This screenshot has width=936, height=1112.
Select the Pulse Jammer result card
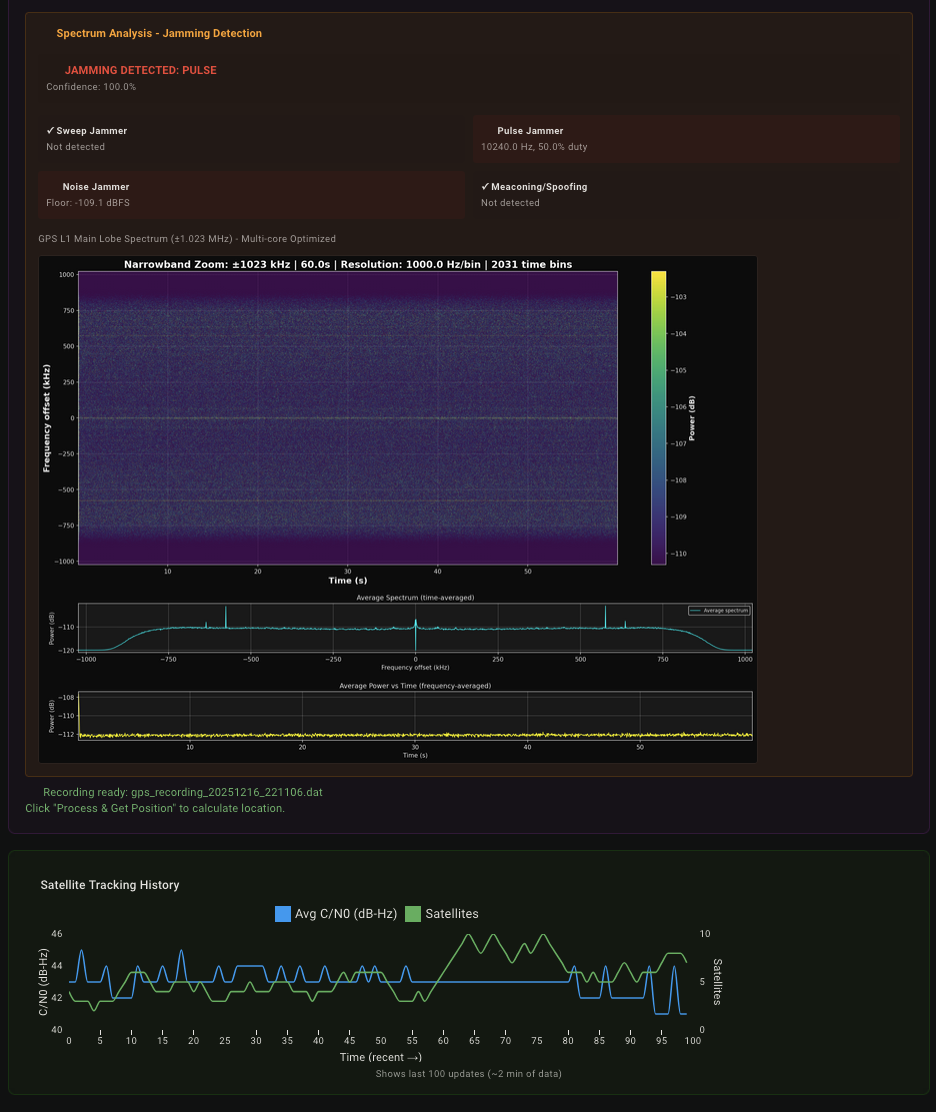point(686,139)
